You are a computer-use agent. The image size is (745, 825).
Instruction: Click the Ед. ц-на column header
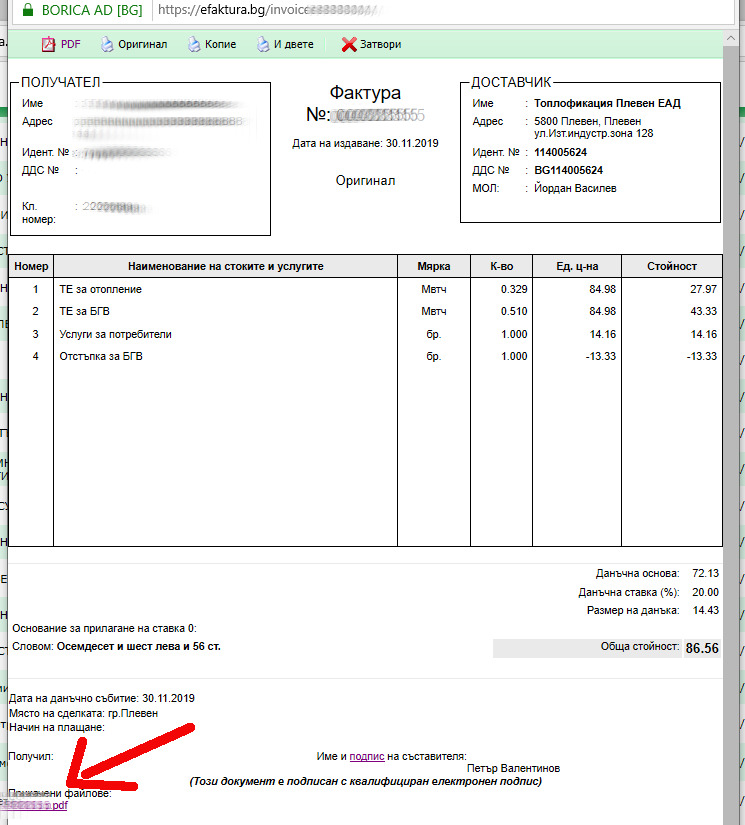point(577,266)
